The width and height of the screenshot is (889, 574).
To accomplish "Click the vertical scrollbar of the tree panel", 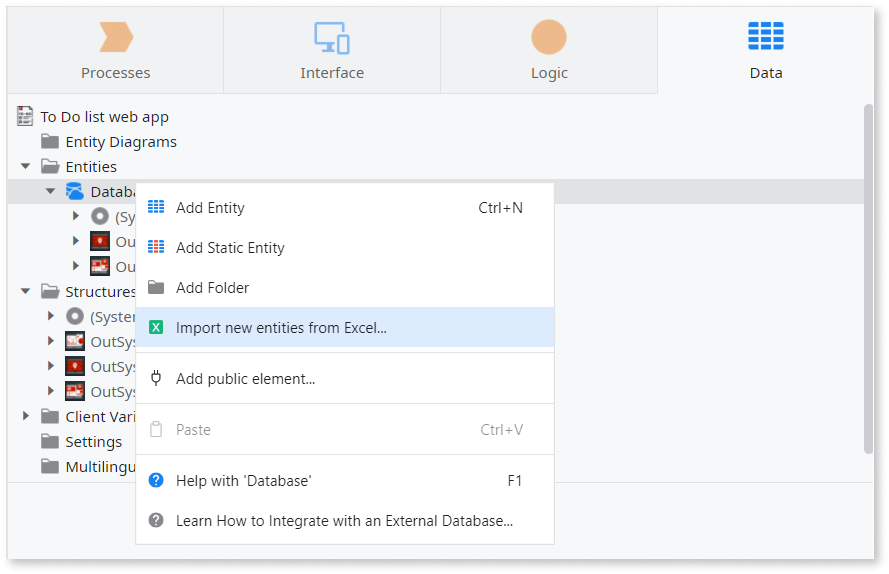I will coord(868,280).
